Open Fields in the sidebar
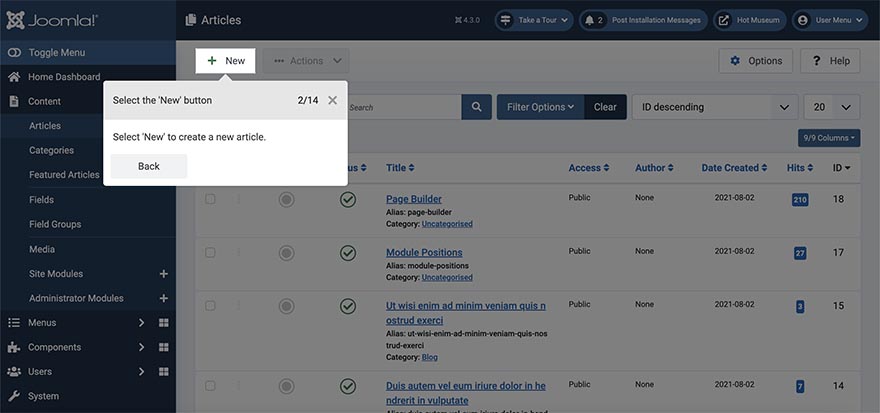 (x=42, y=199)
